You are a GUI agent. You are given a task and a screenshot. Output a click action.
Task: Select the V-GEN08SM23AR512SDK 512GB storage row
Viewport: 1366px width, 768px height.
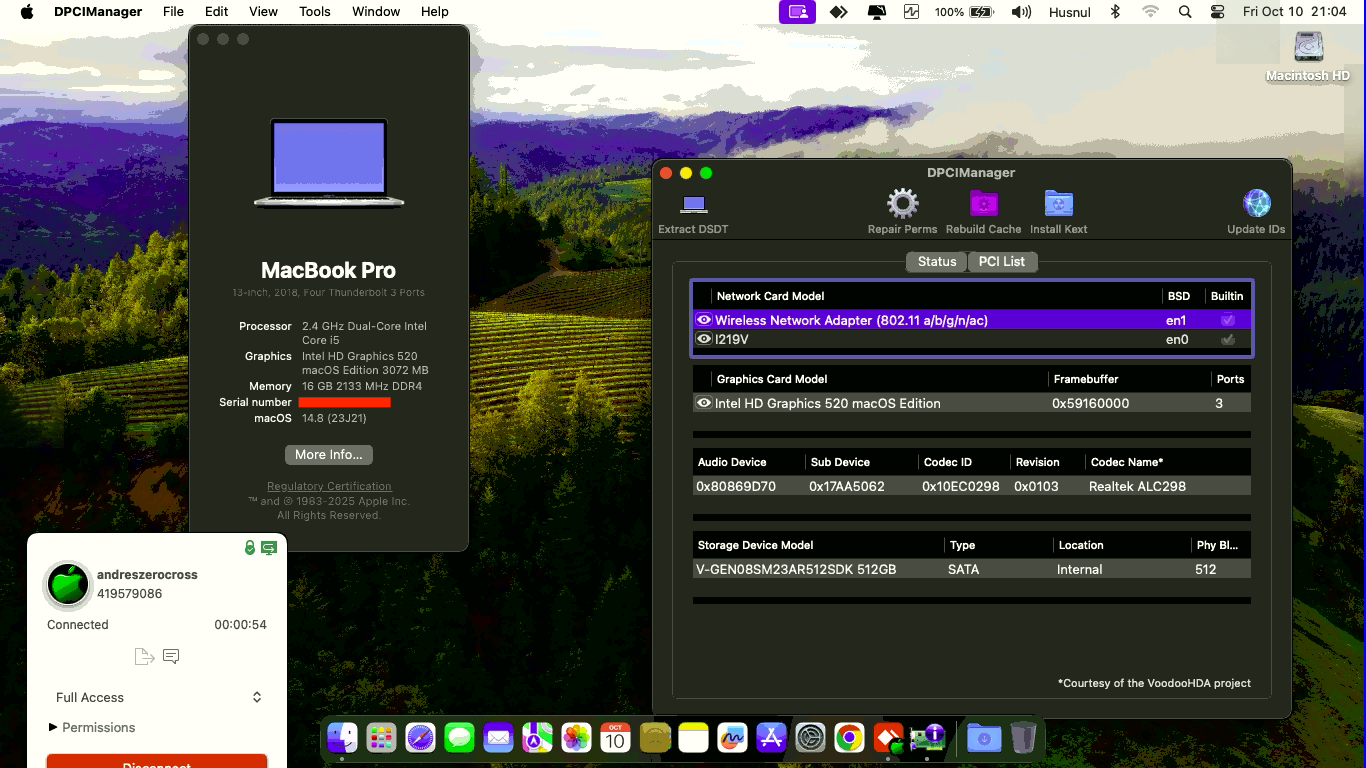972,569
